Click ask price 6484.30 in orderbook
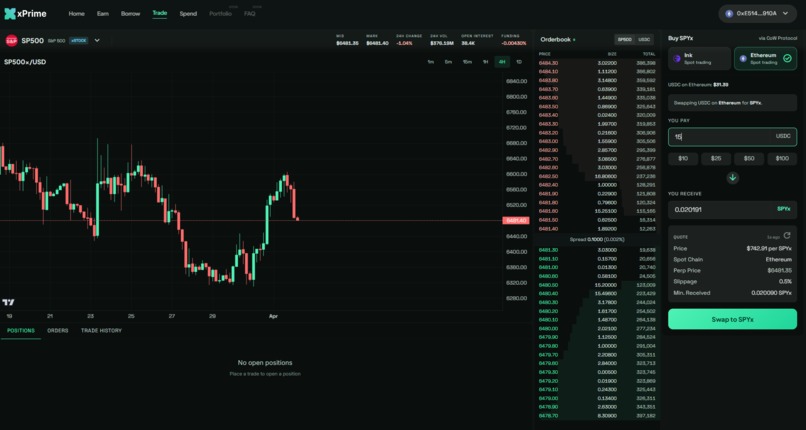Viewport: 806px width, 430px height. tap(548, 63)
